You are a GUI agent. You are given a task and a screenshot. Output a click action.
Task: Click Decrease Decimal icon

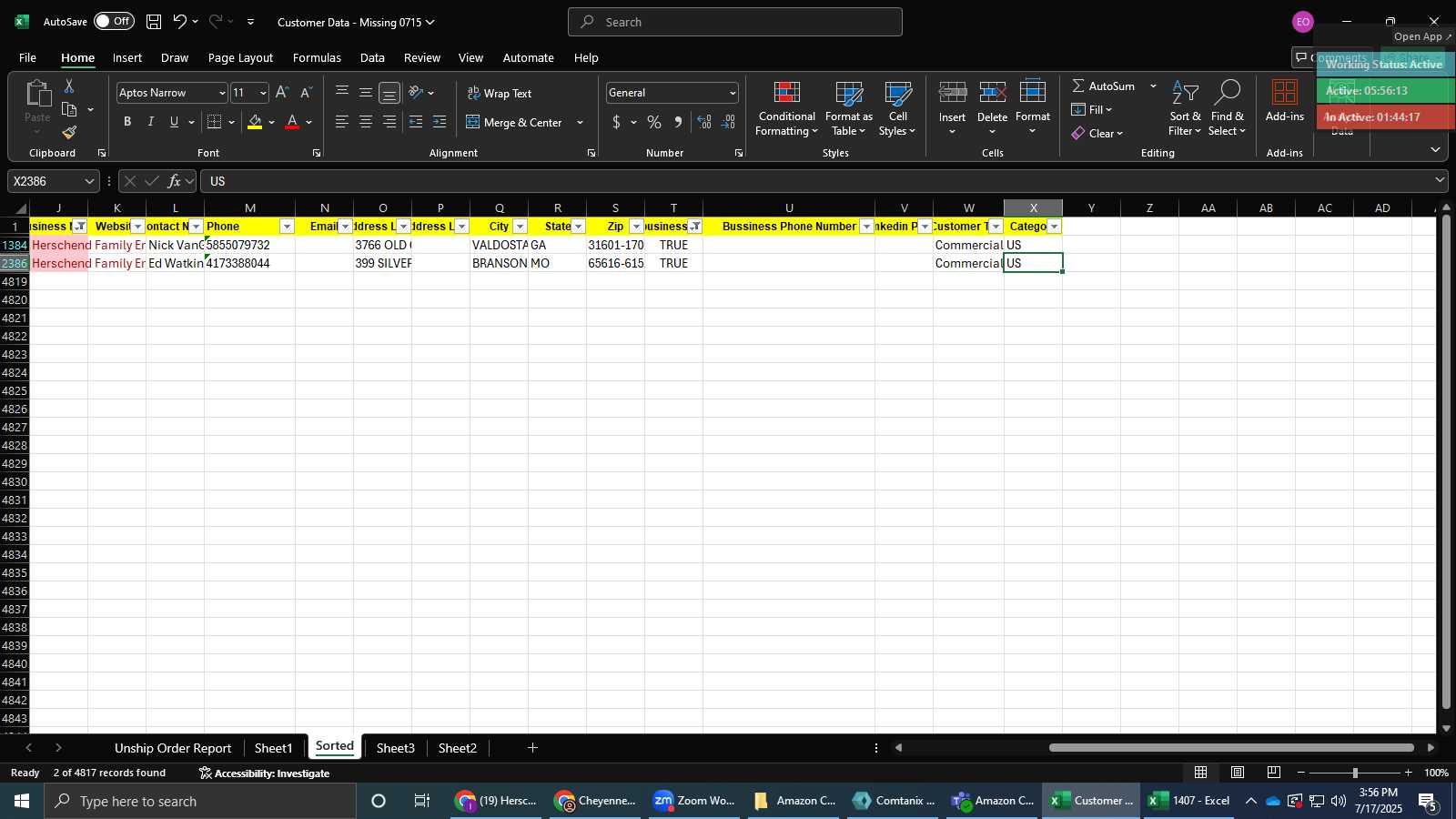728,122
